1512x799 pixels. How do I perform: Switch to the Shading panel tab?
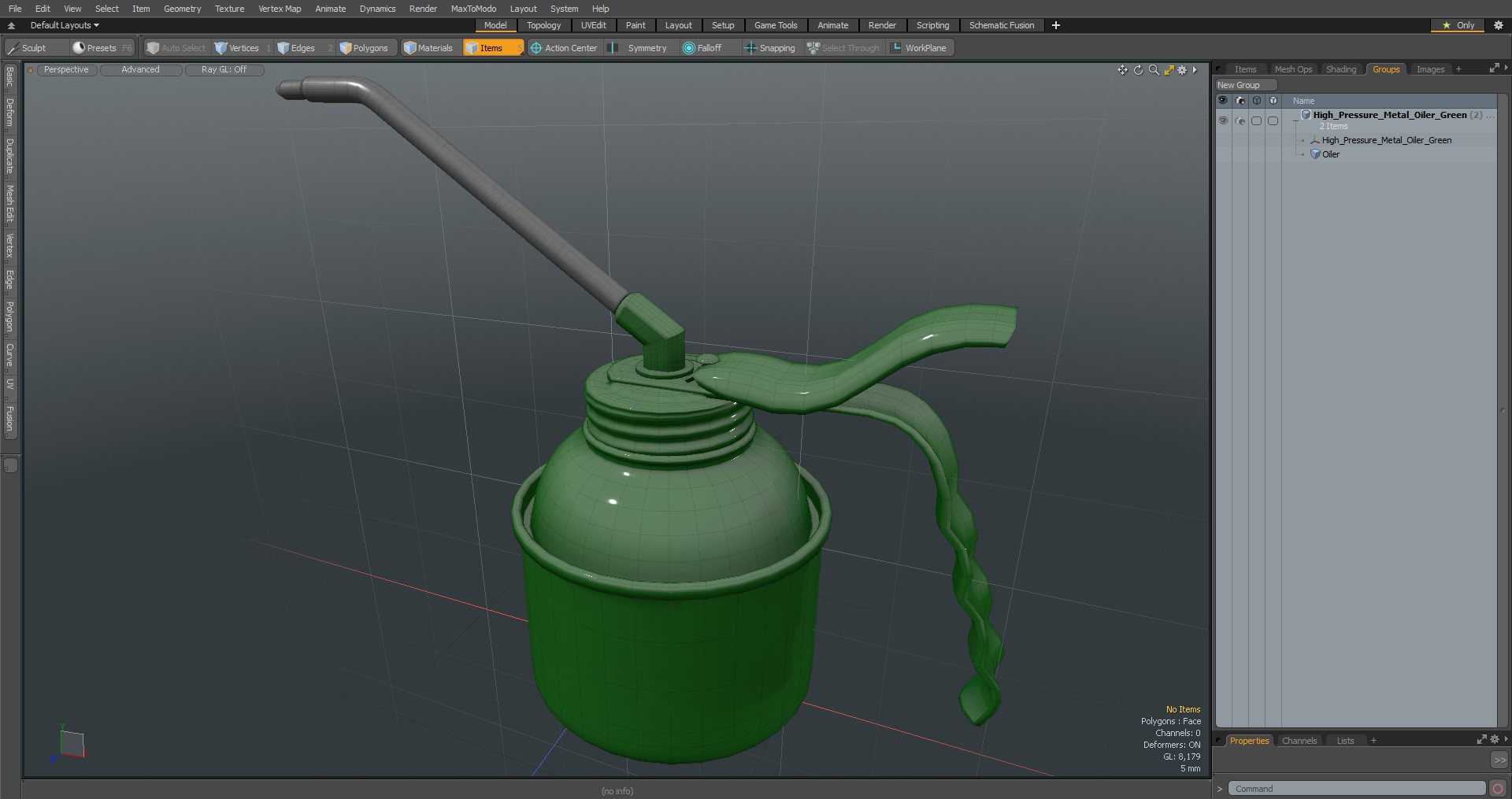pos(1341,69)
